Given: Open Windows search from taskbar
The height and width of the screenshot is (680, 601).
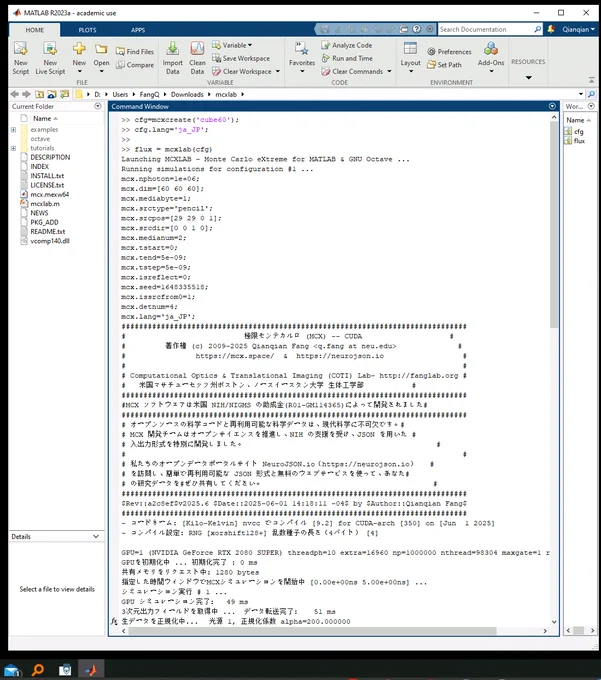Looking at the screenshot, I should [38, 670].
